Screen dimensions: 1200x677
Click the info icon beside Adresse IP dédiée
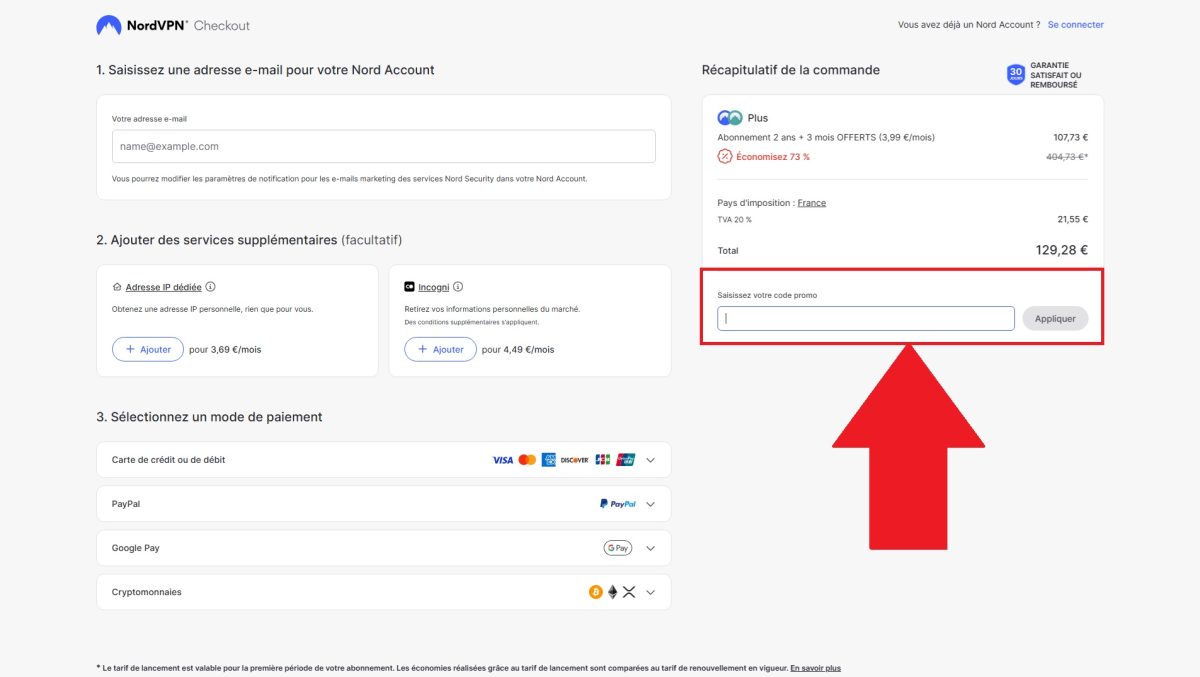(x=210, y=287)
